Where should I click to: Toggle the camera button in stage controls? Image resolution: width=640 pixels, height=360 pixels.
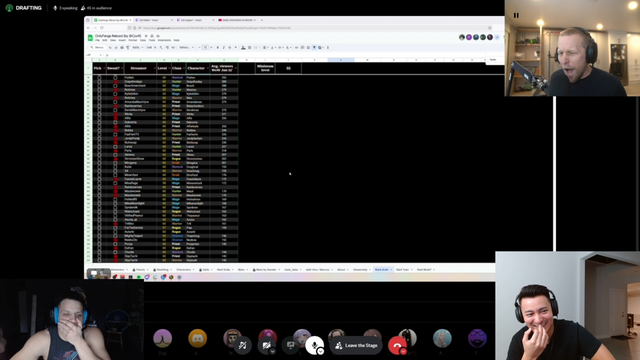[267, 345]
